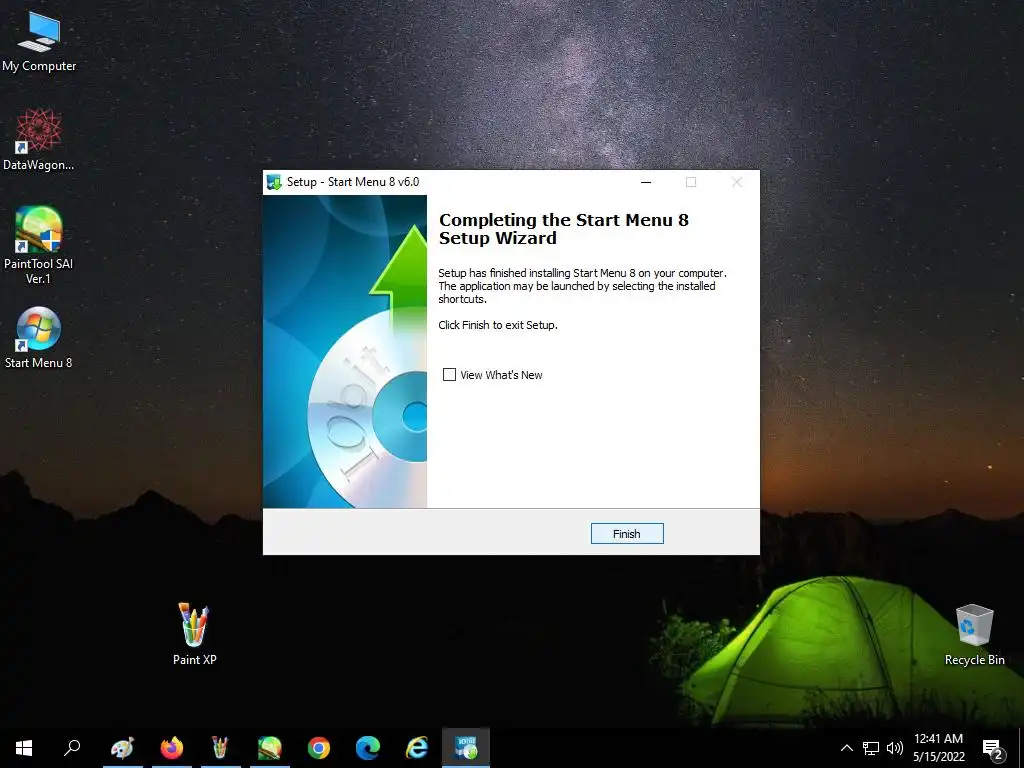The height and width of the screenshot is (768, 1024).
Task: Select PaintTool SAI Ver.1 desktop shortcut
Action: click(39, 246)
